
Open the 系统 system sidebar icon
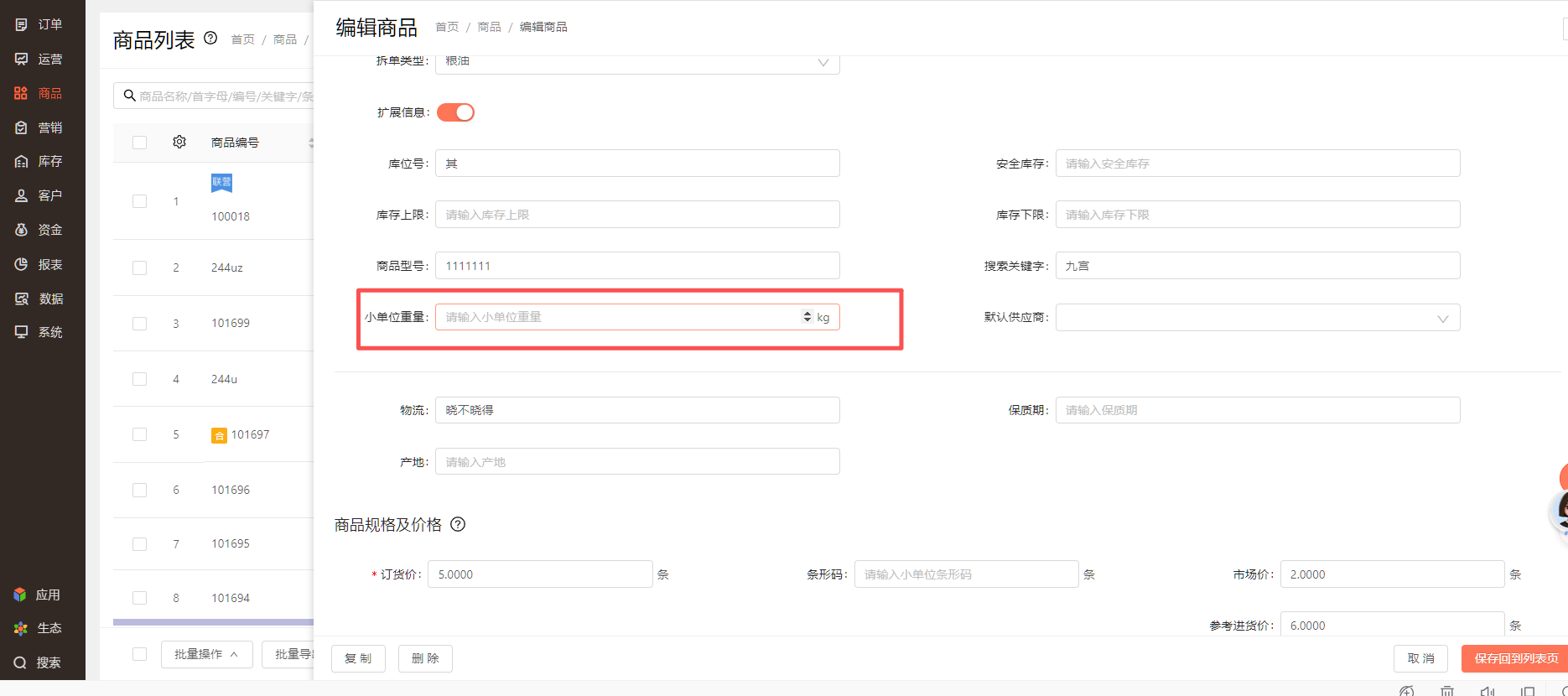(x=22, y=332)
